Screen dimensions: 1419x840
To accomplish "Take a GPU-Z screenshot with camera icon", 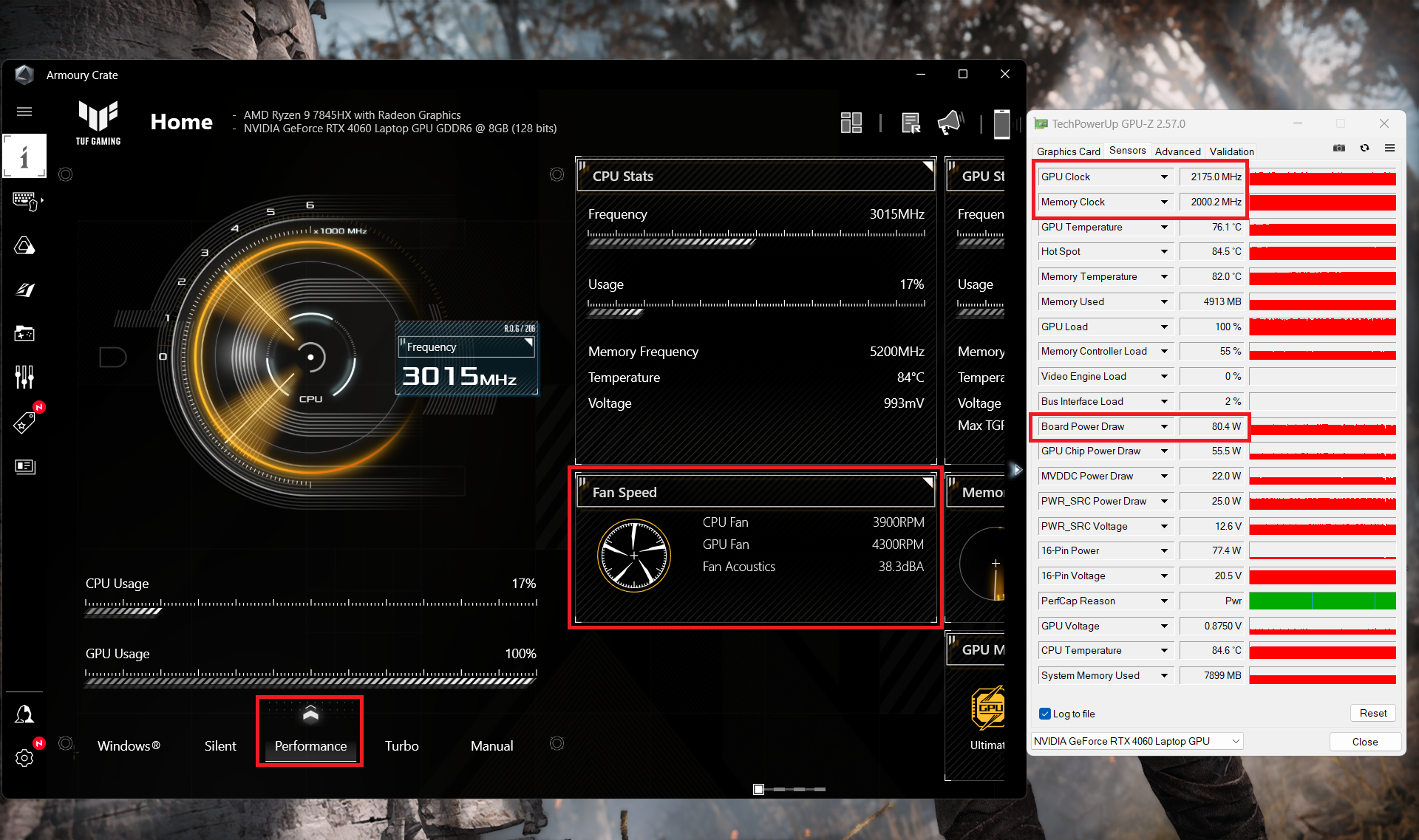I will click(1339, 148).
